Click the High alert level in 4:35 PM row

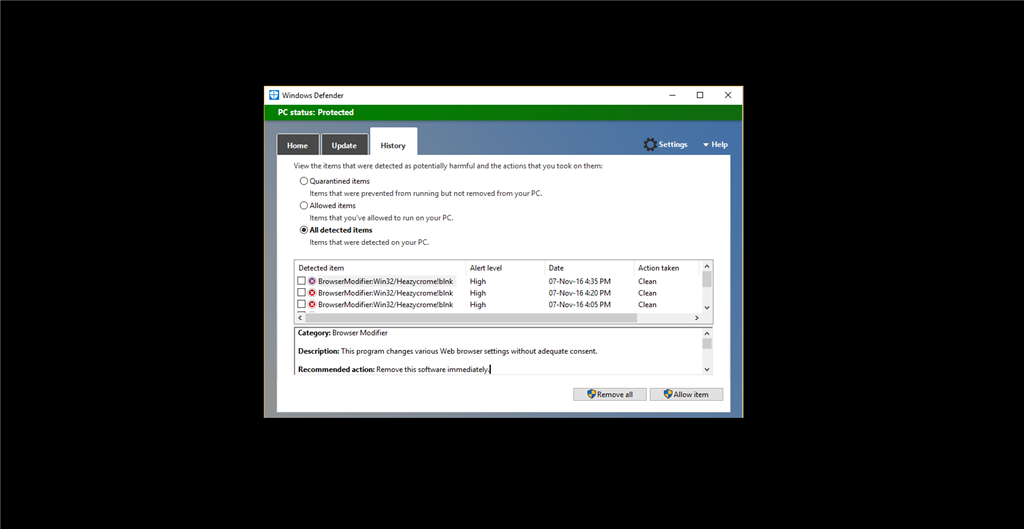[477, 281]
